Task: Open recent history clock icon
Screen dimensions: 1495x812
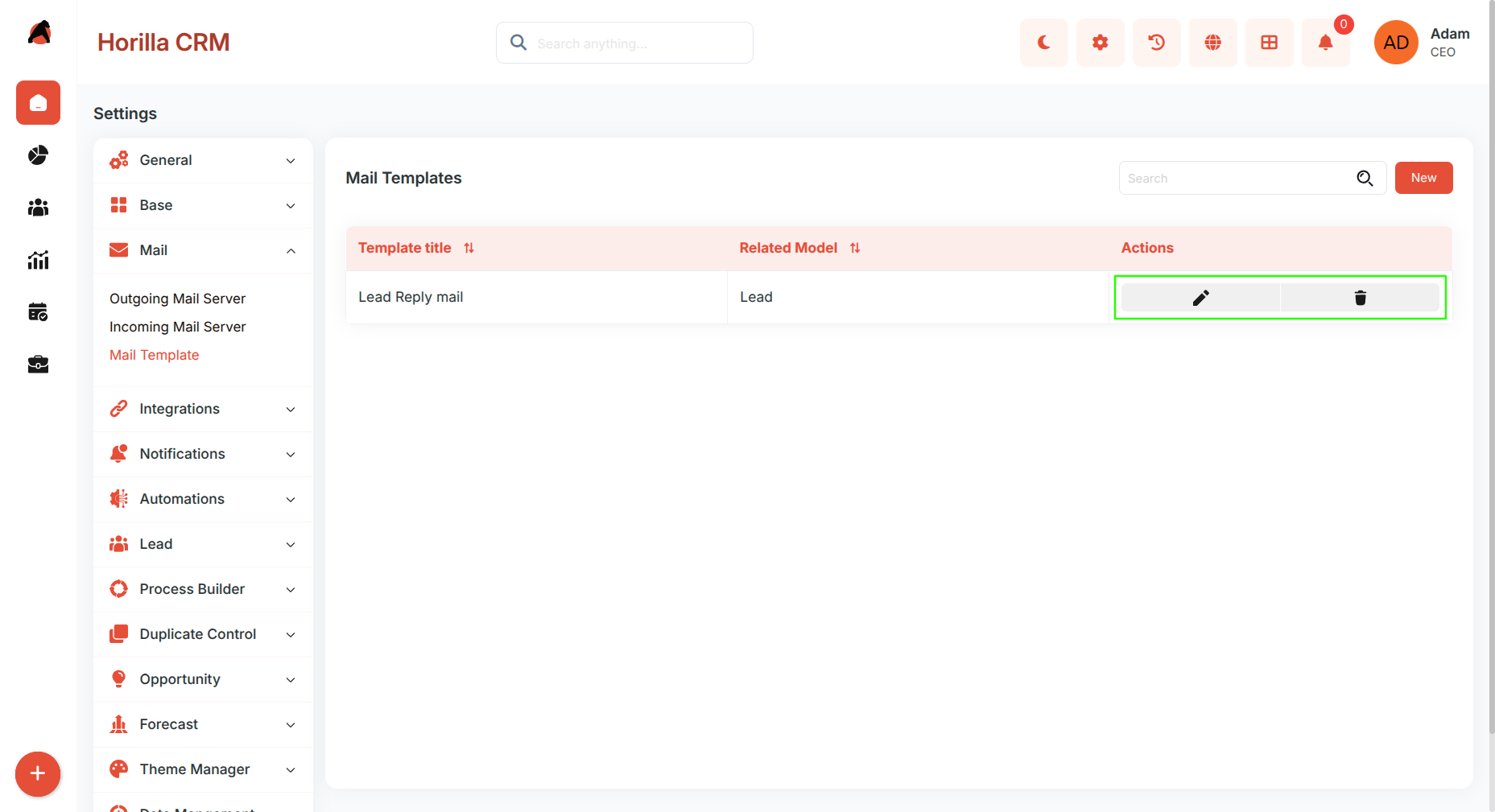Action: pyautogui.click(x=1156, y=43)
